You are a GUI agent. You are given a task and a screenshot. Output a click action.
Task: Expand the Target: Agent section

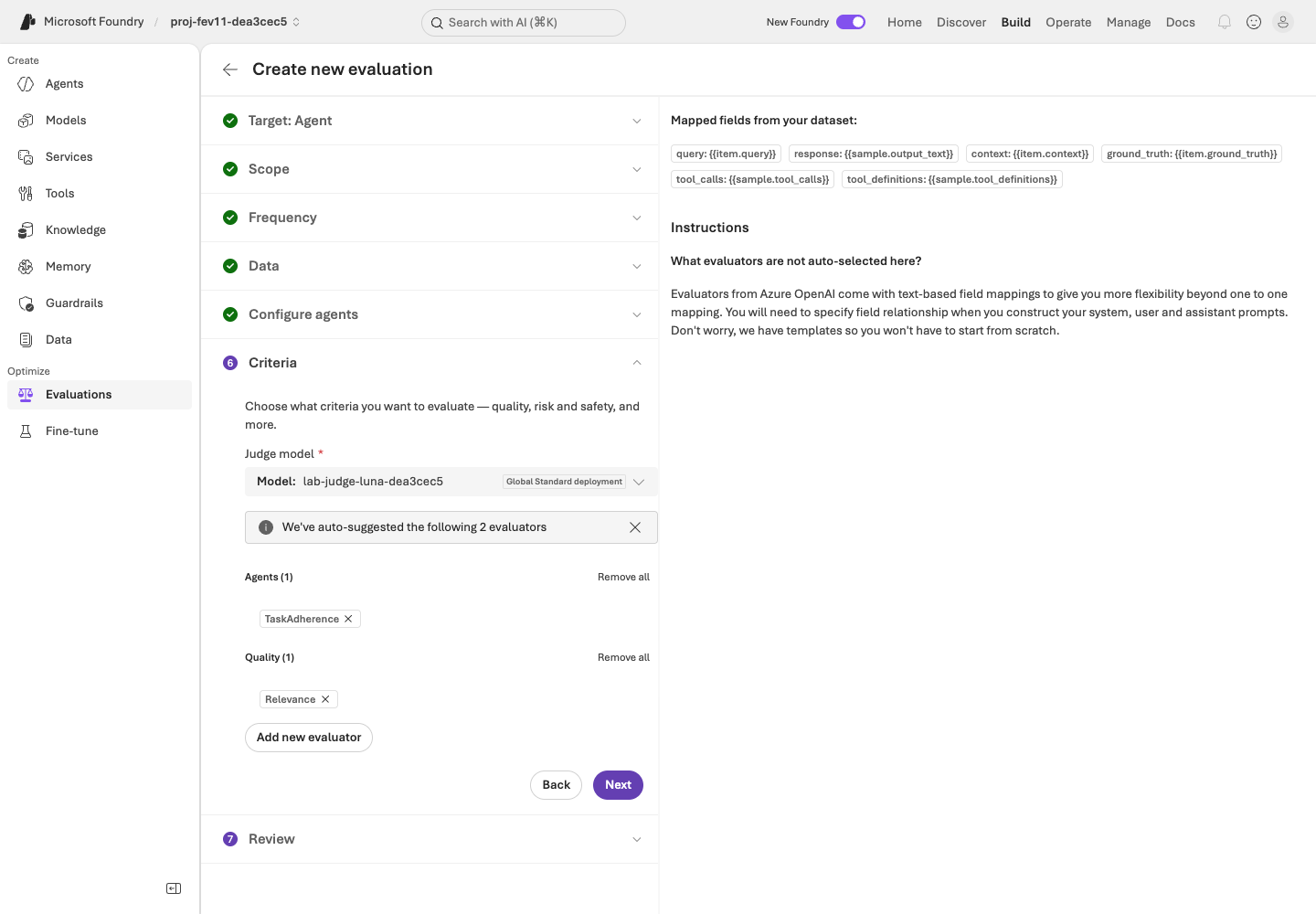pyautogui.click(x=430, y=121)
